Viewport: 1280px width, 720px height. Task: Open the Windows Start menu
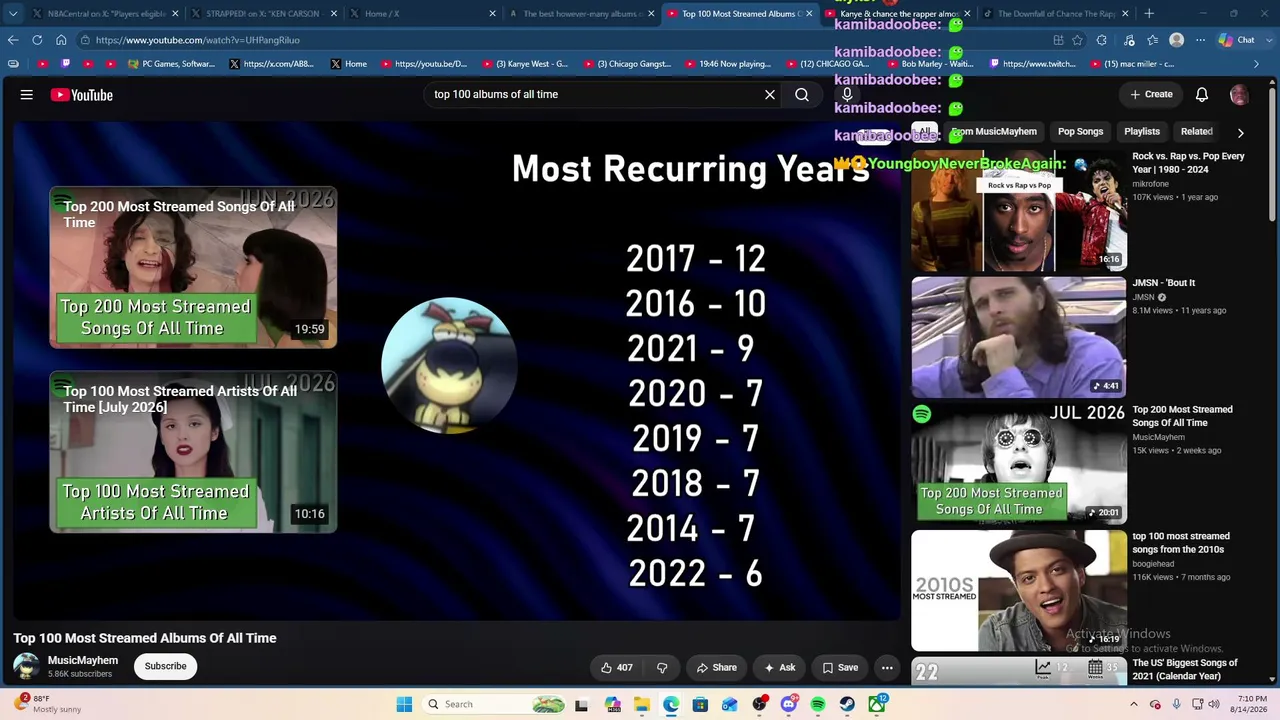point(404,704)
